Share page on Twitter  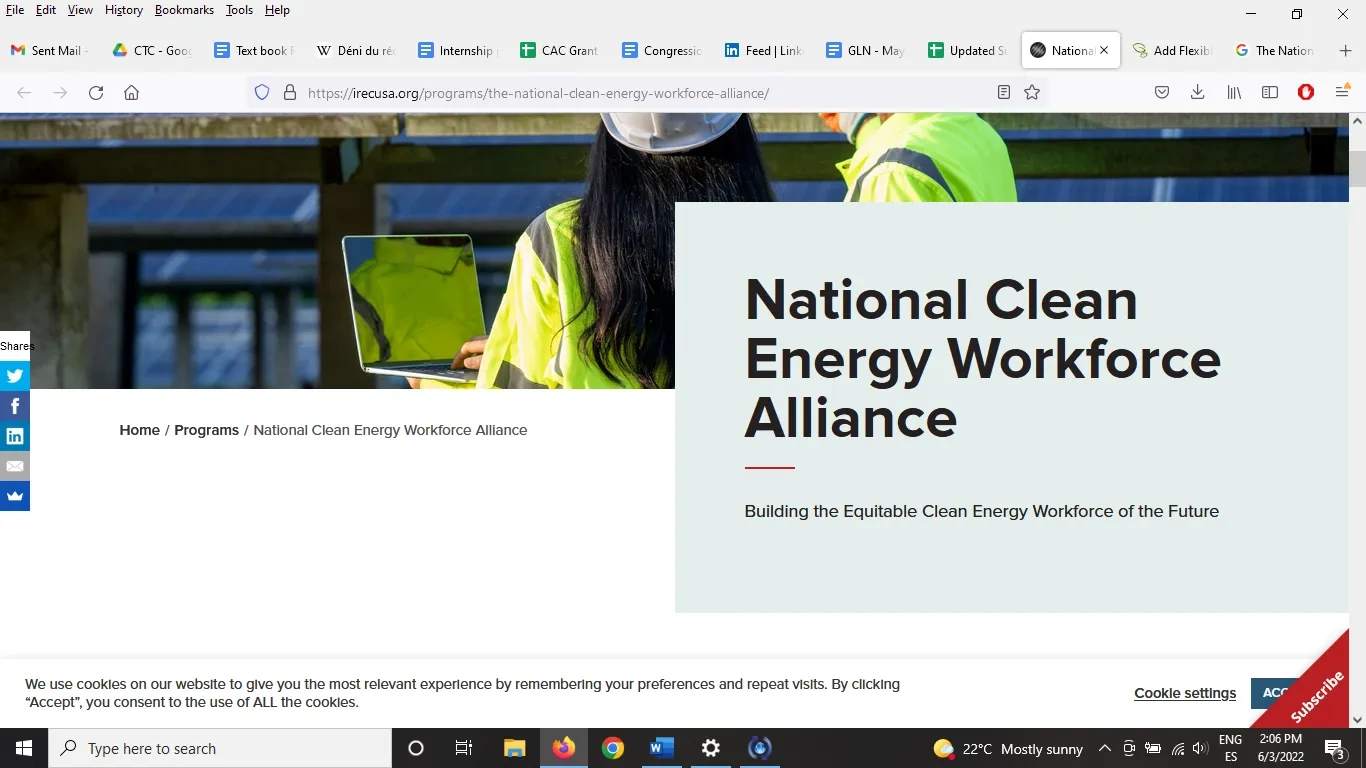click(15, 376)
